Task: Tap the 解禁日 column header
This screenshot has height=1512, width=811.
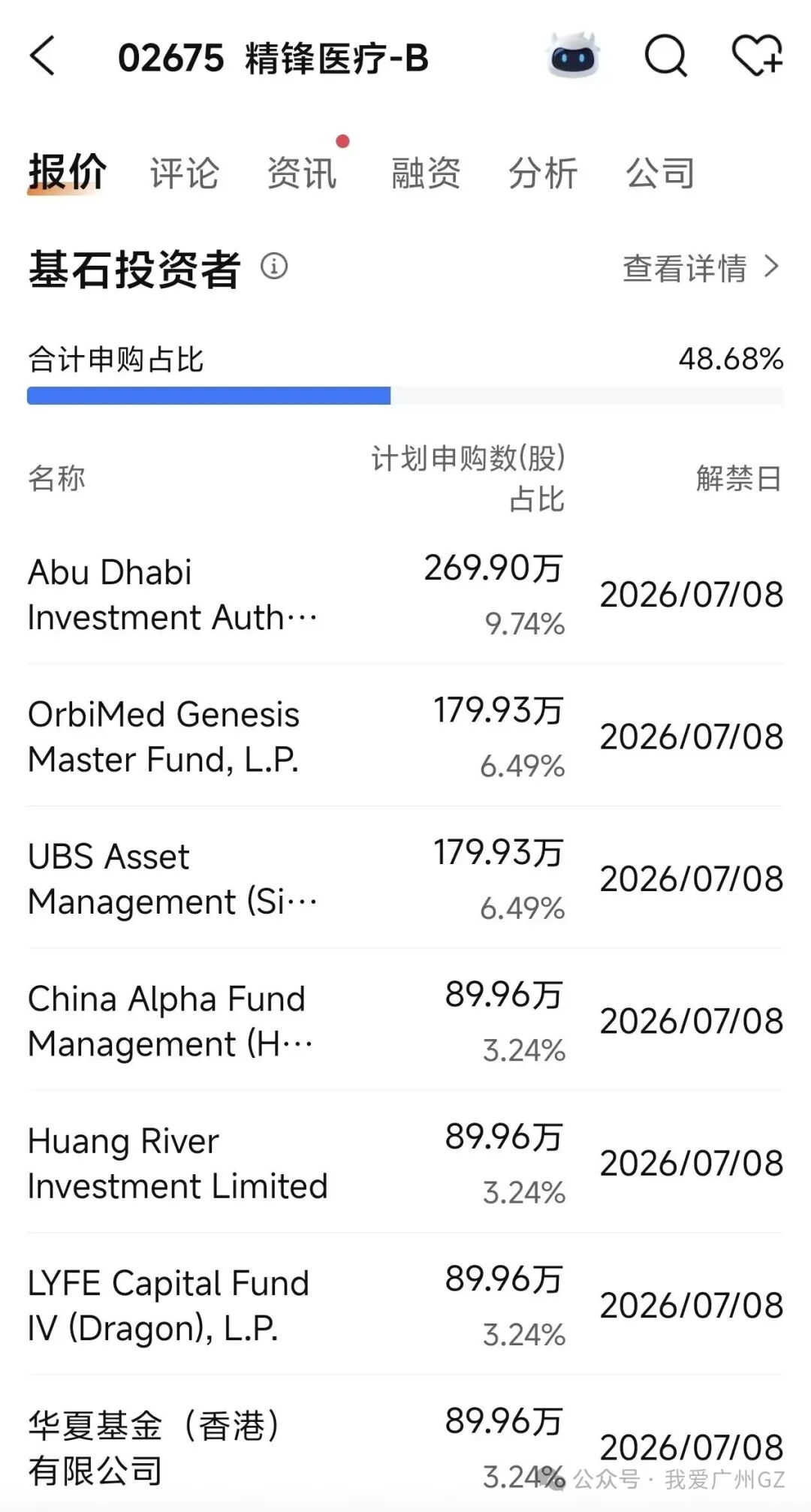Action: pos(738,478)
